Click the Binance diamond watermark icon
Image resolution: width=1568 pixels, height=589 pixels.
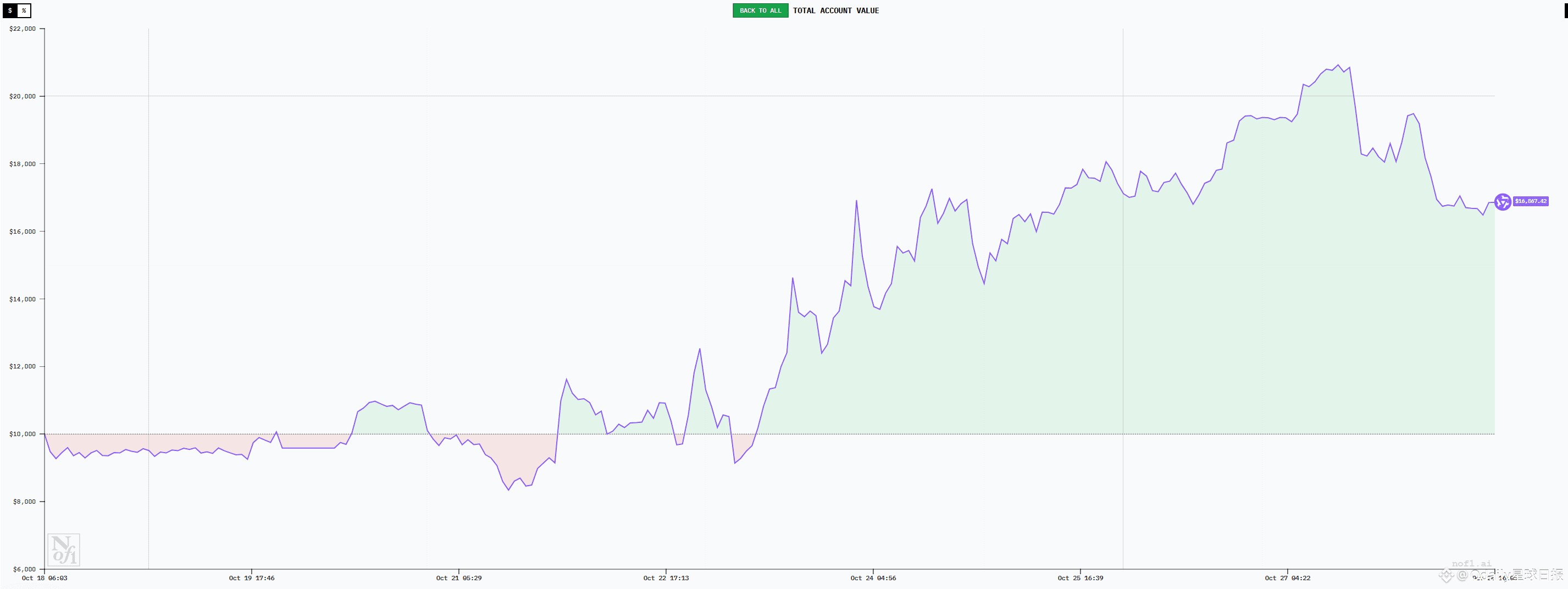point(1445,575)
